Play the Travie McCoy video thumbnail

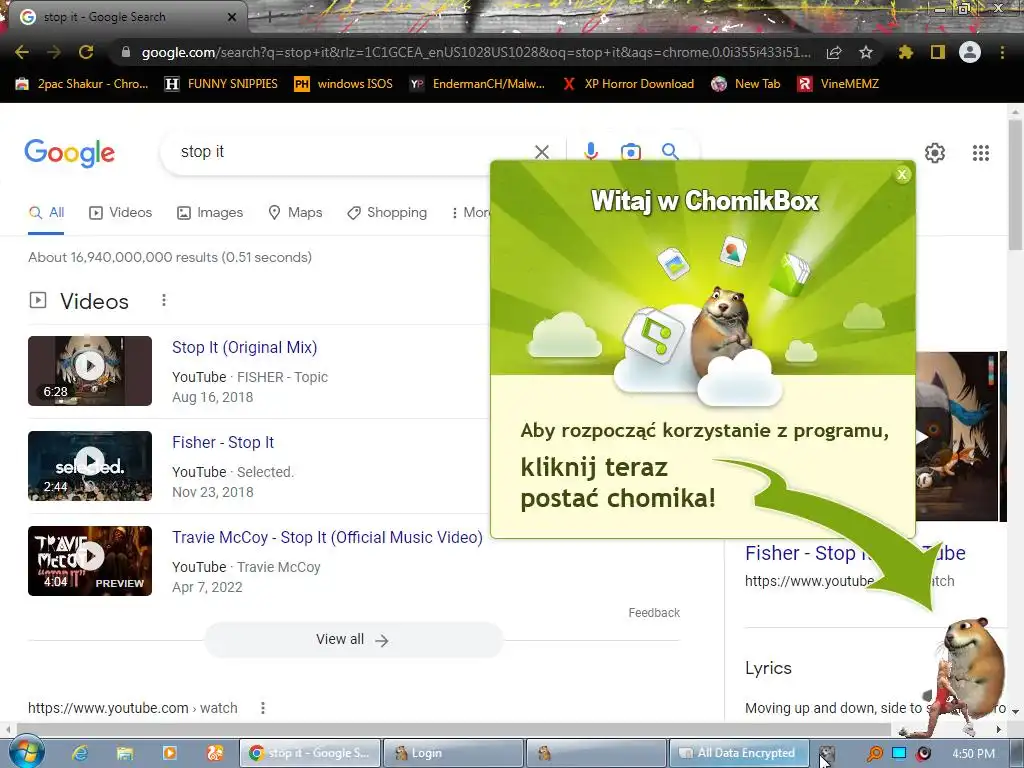coord(90,561)
